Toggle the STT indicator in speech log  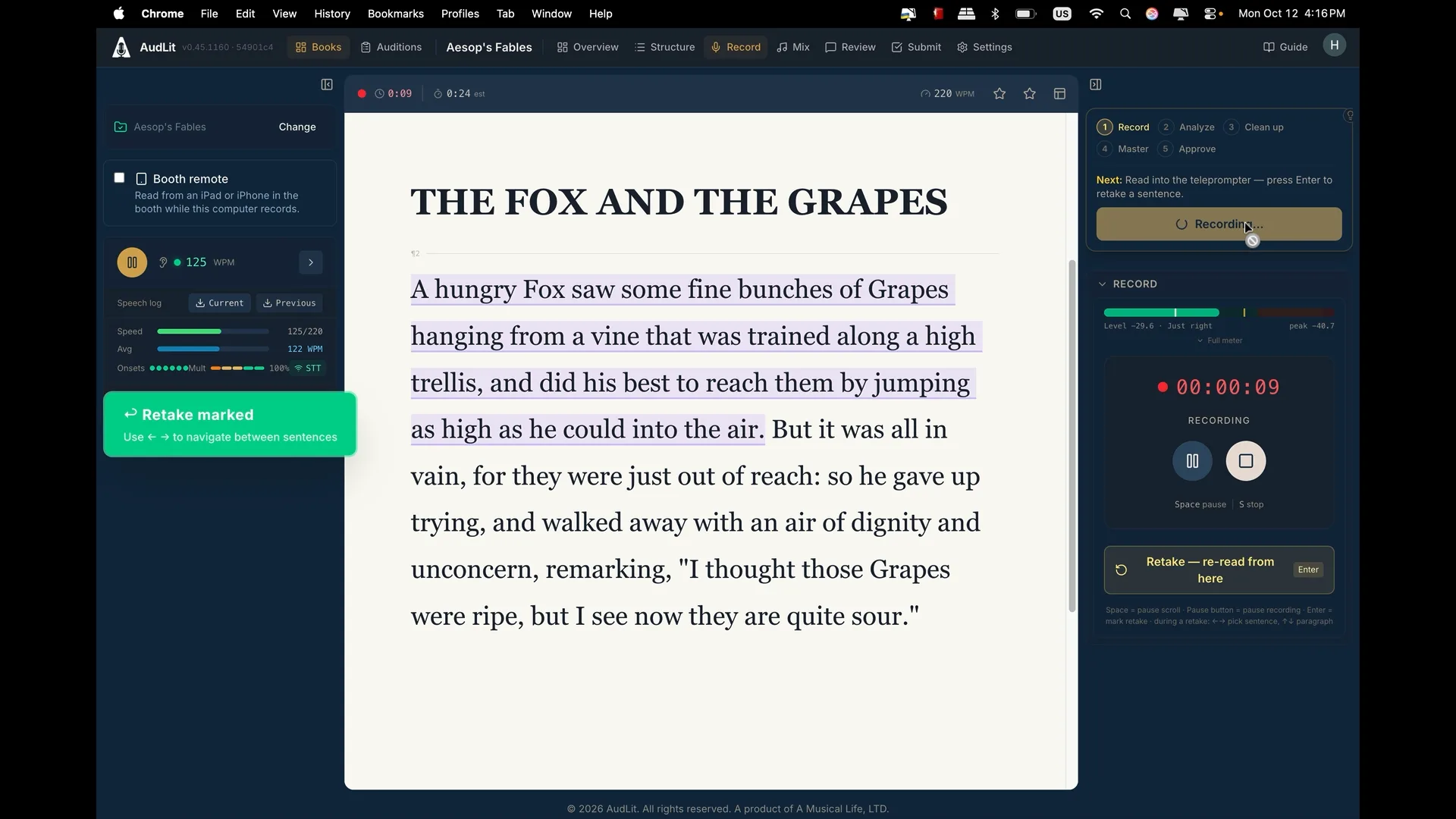309,369
